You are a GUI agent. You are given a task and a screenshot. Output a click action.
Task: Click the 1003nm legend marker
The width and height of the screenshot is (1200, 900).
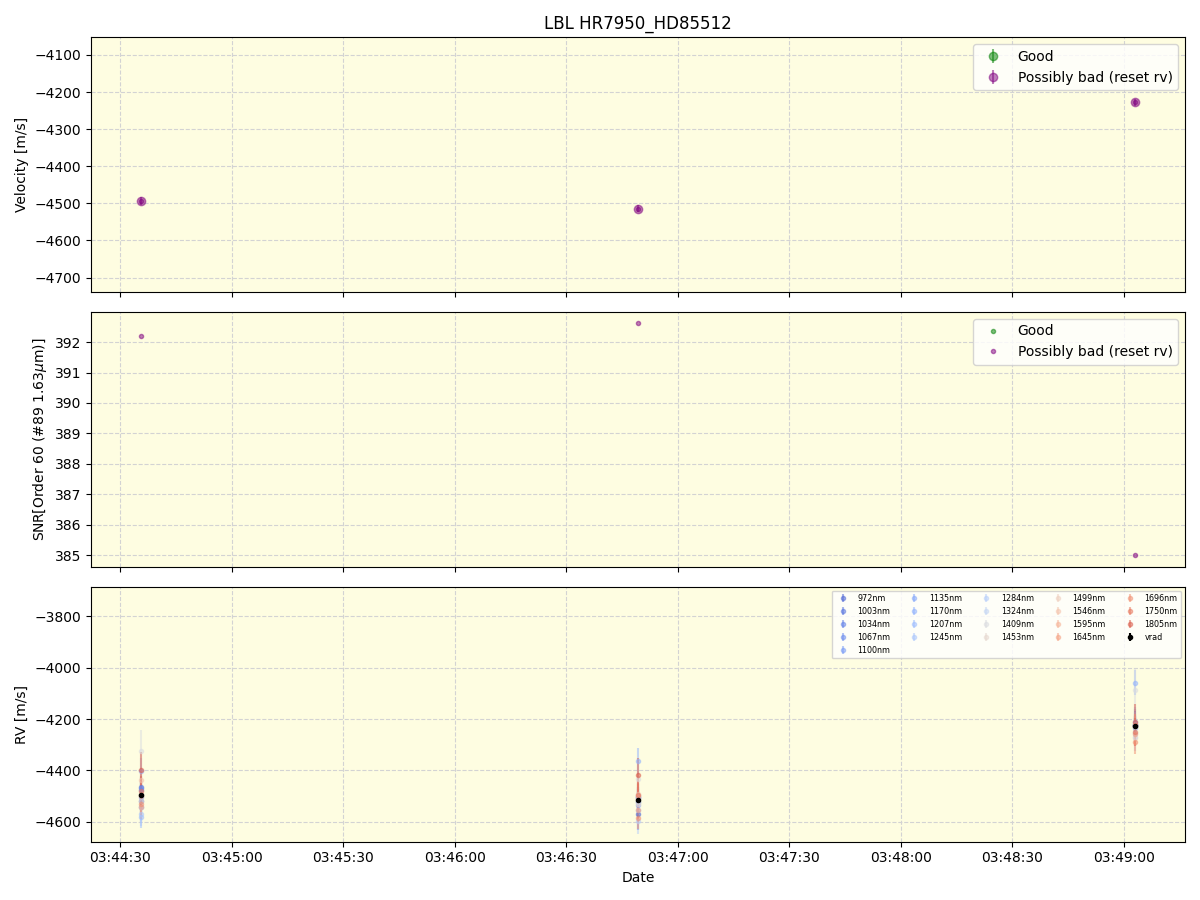843,611
